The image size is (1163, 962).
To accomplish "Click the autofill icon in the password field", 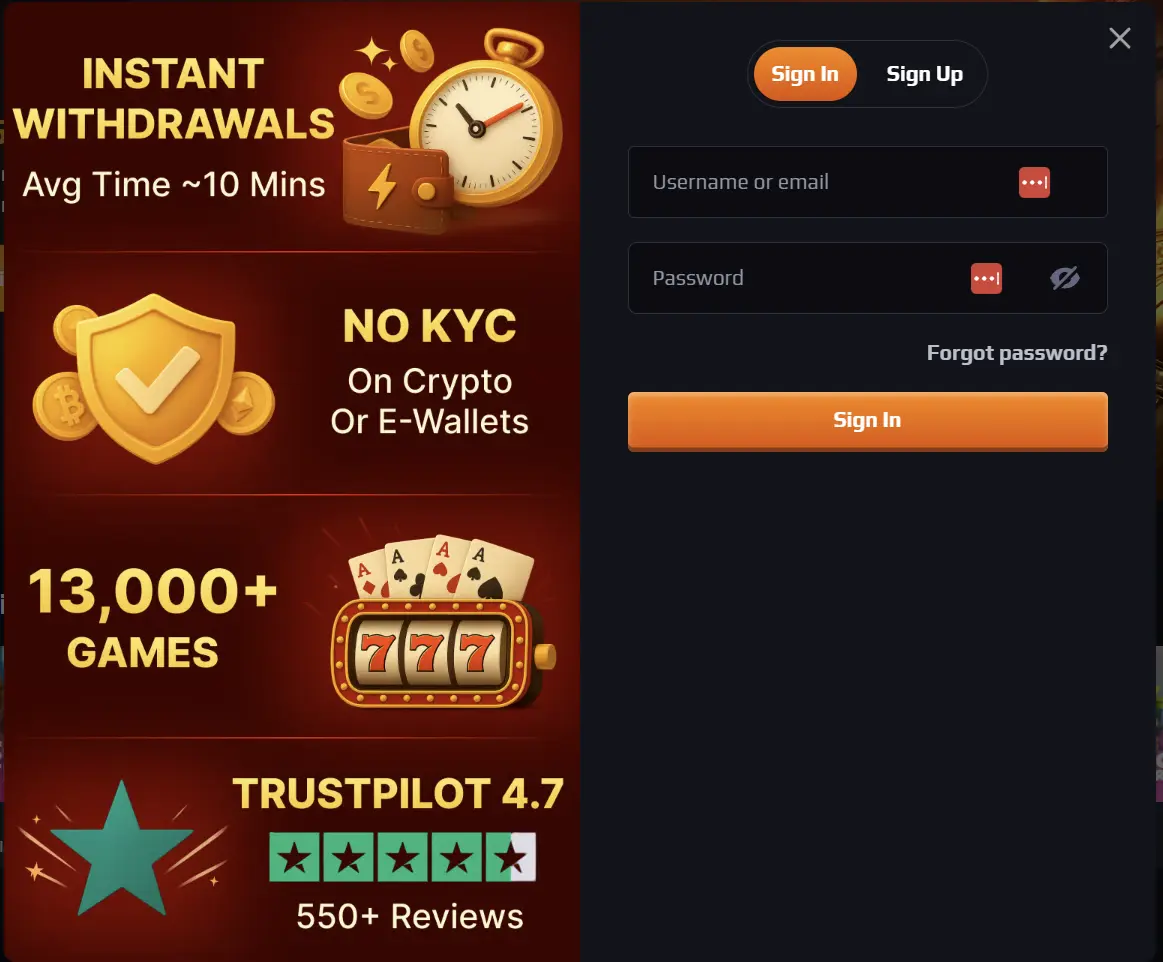I will point(986,278).
